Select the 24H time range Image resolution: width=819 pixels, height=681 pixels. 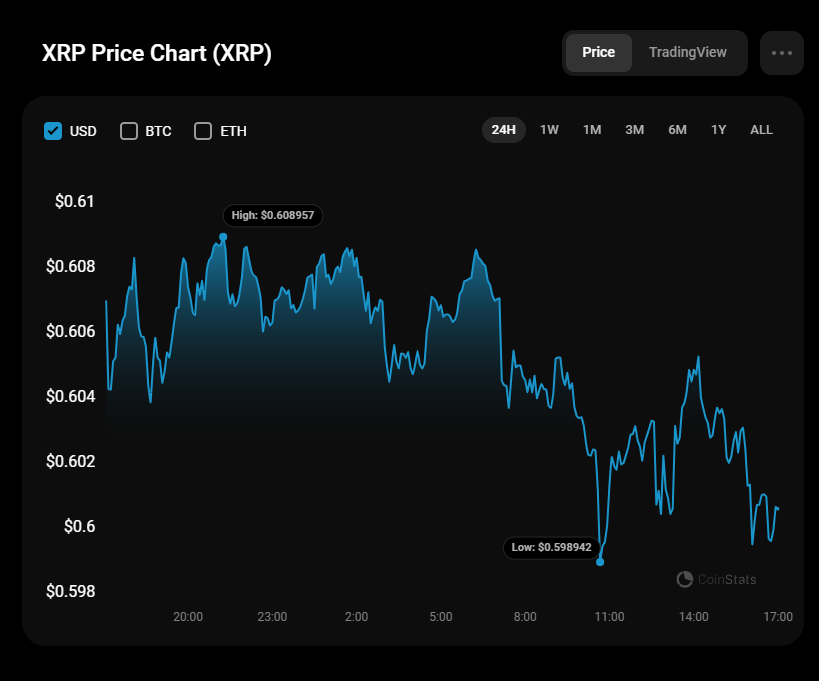tap(503, 130)
